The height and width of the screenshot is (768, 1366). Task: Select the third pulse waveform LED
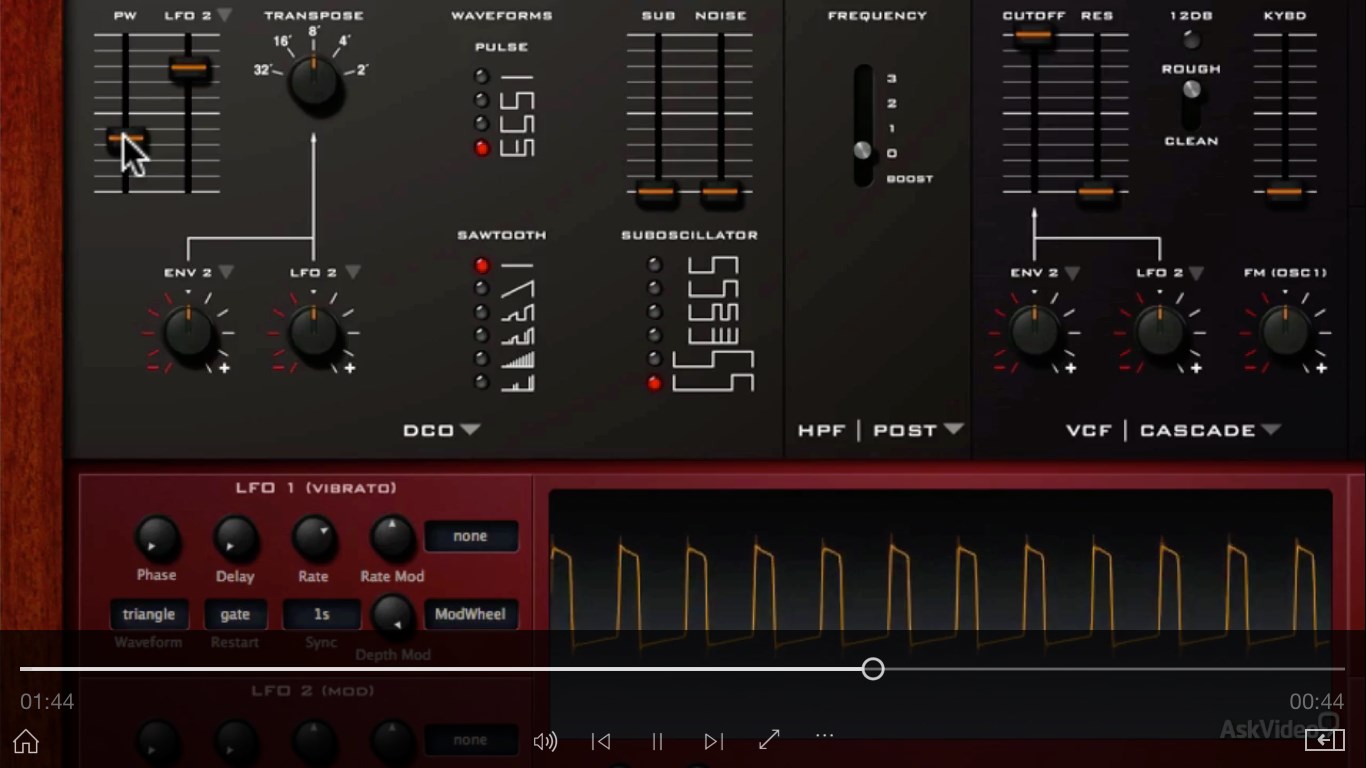tap(482, 124)
